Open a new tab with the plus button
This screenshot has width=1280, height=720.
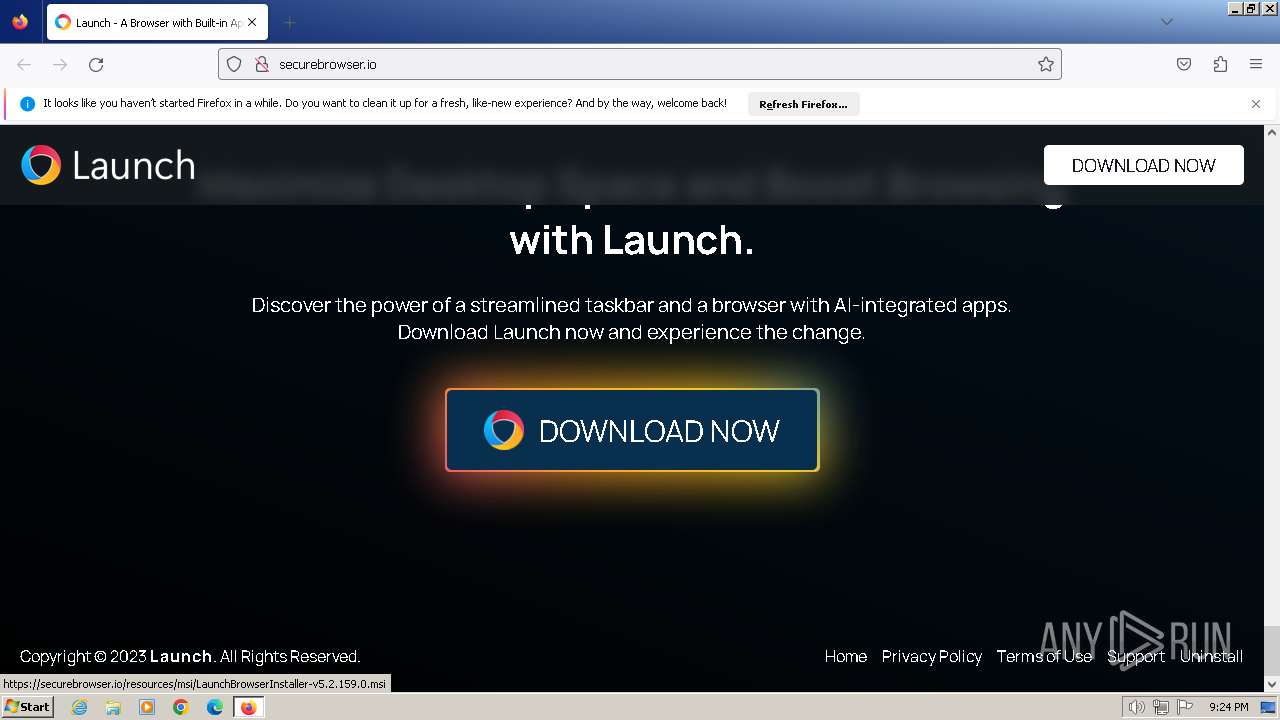pos(289,22)
